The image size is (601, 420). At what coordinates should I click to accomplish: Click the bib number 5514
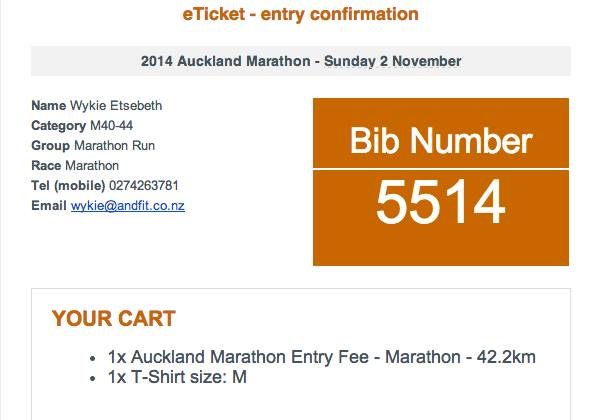[441, 205]
